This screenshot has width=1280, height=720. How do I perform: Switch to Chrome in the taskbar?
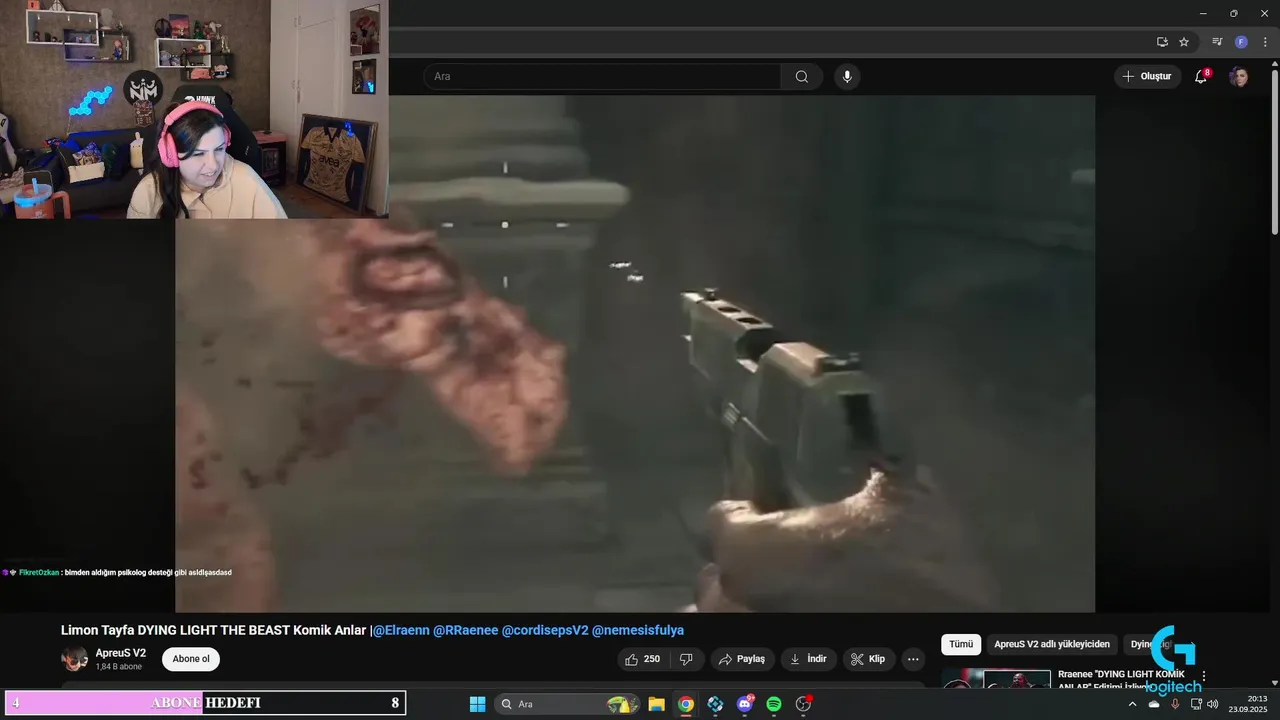pos(686,704)
